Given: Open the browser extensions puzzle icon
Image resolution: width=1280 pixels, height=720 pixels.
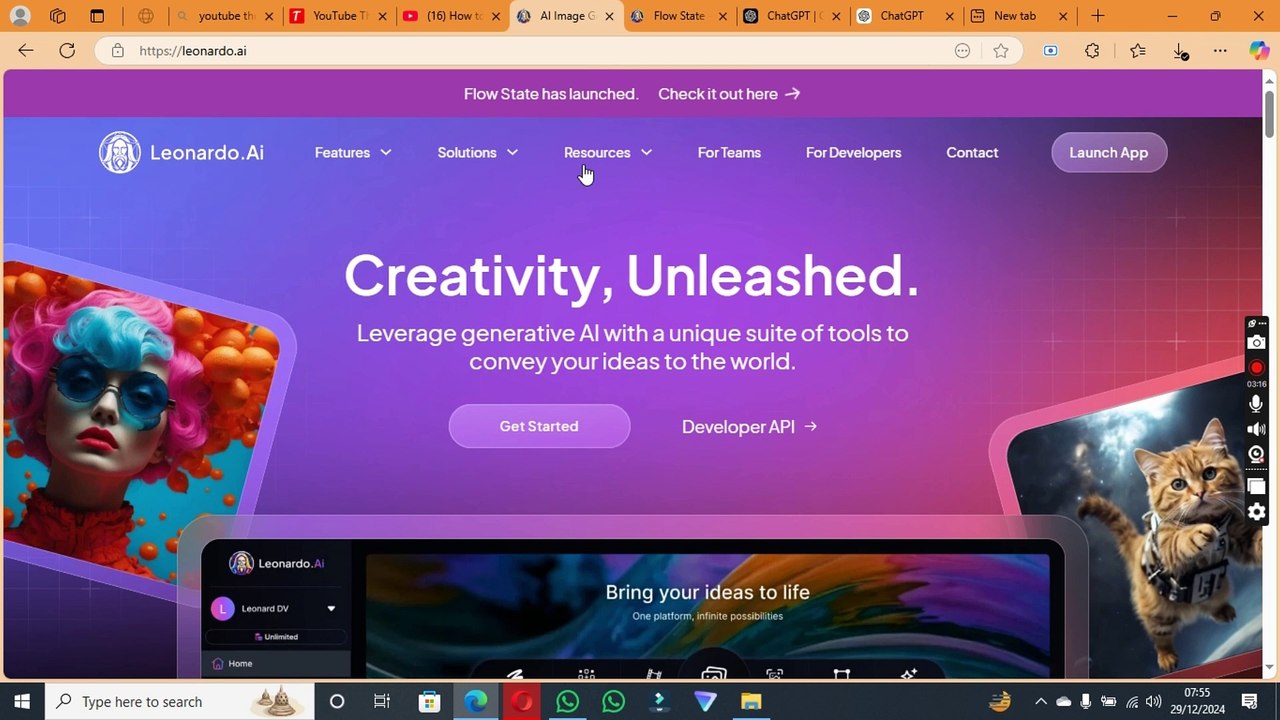Looking at the screenshot, I should [x=1092, y=51].
